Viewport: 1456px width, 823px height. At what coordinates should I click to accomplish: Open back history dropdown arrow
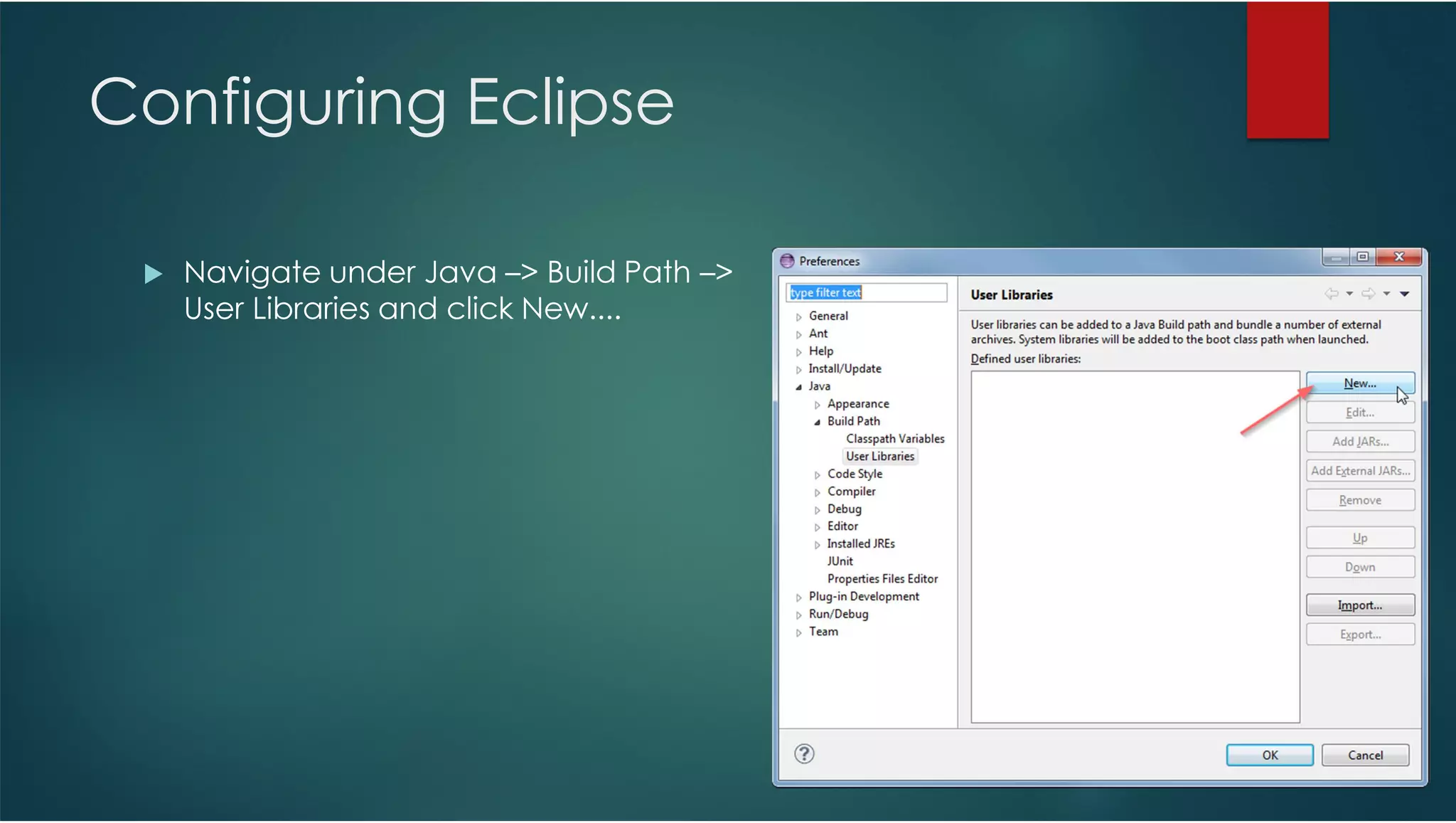[1349, 294]
